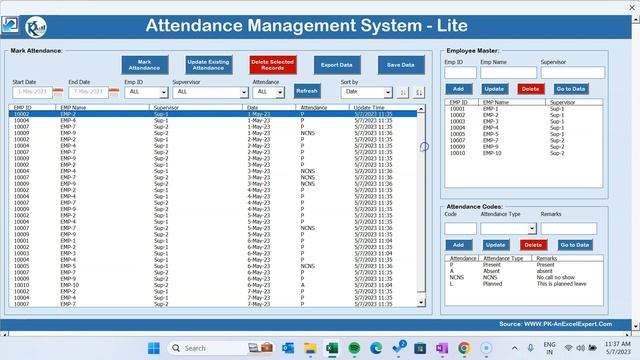The width and height of the screenshot is (640, 360).
Task: Click ENG IN language indicator
Action: coord(549,348)
